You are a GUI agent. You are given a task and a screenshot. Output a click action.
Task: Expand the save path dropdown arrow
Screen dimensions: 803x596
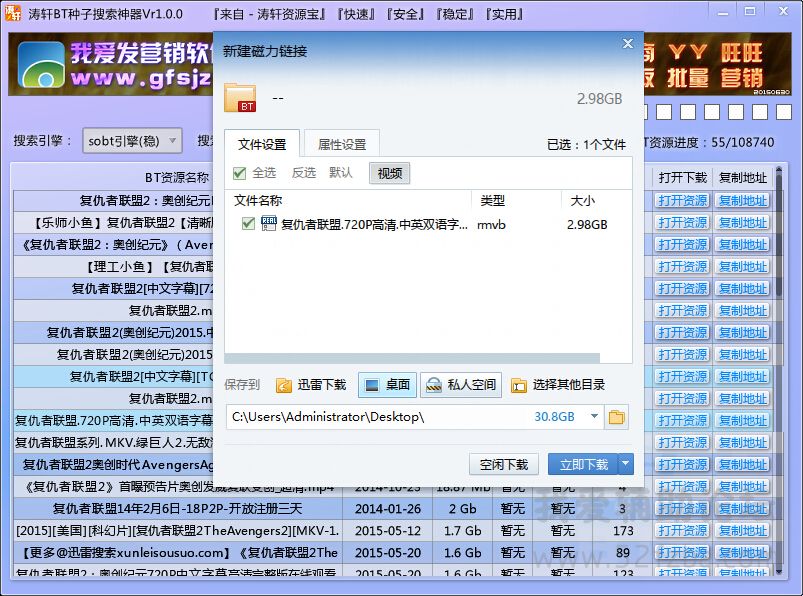[594, 417]
